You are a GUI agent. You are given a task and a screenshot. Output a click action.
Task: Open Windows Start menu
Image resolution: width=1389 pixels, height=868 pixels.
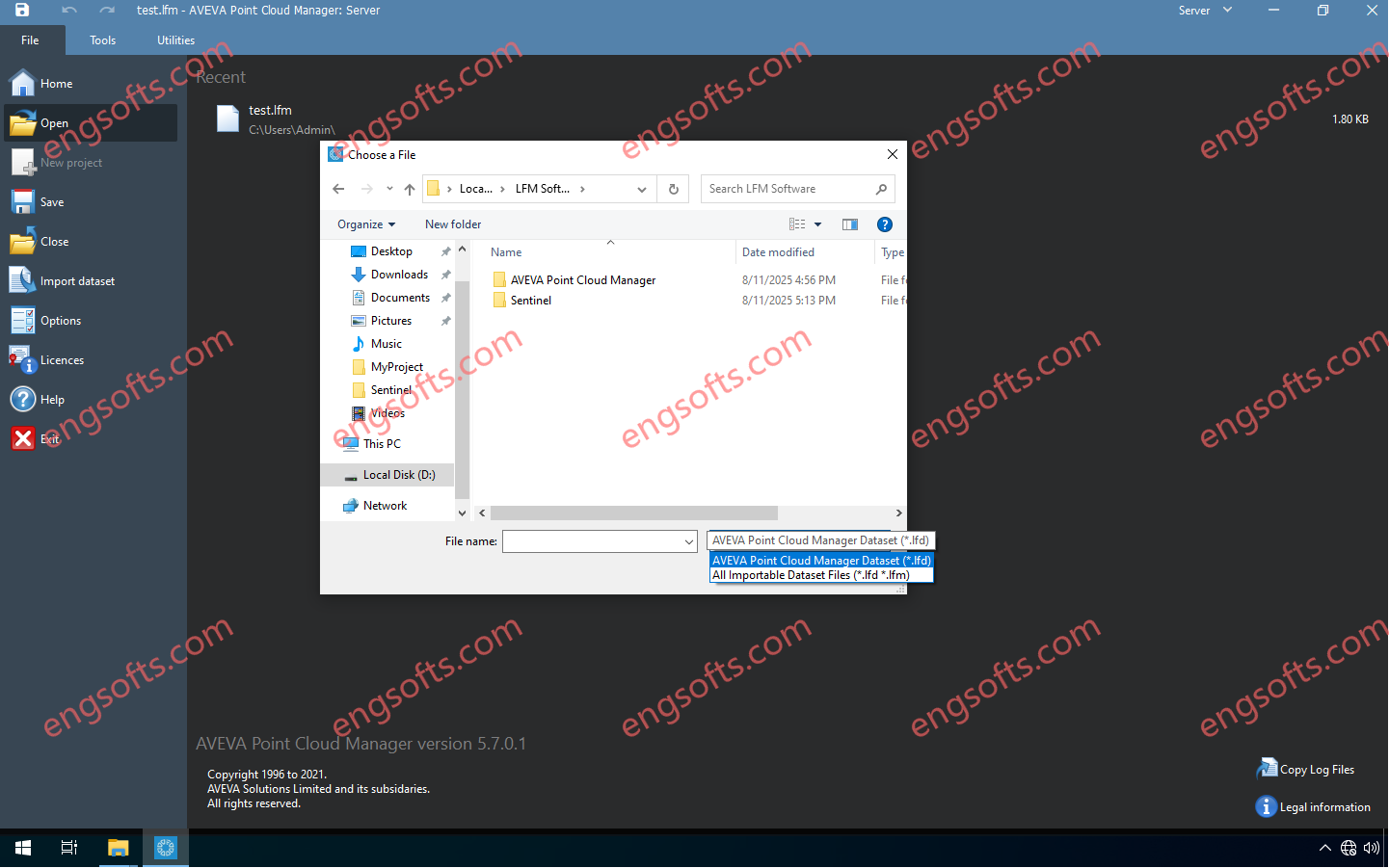point(23,848)
